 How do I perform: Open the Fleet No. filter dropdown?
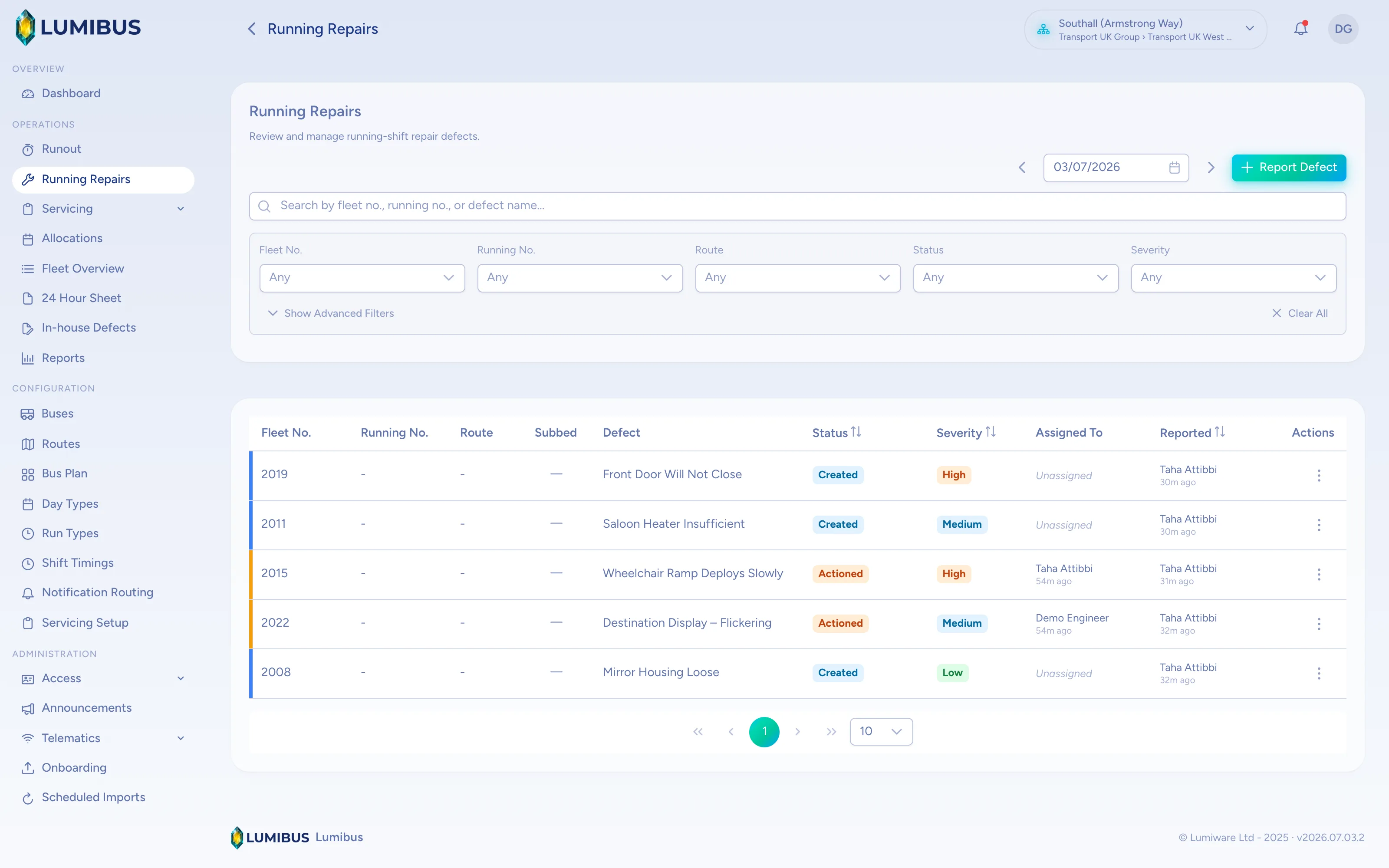click(x=362, y=278)
